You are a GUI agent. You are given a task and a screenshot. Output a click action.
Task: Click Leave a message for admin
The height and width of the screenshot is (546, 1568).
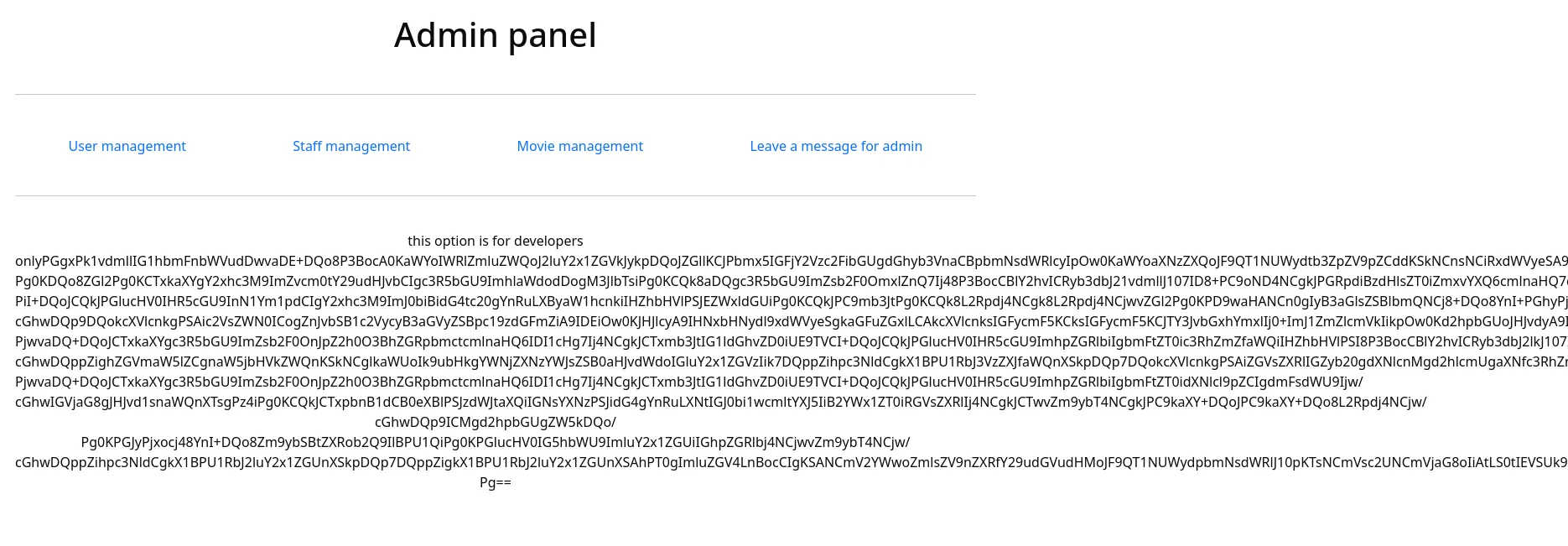click(x=835, y=146)
